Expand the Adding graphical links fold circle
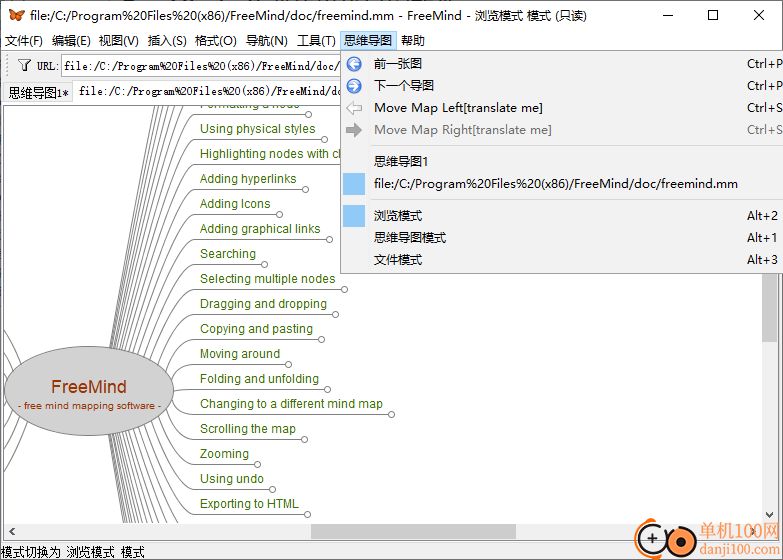 (x=330, y=240)
